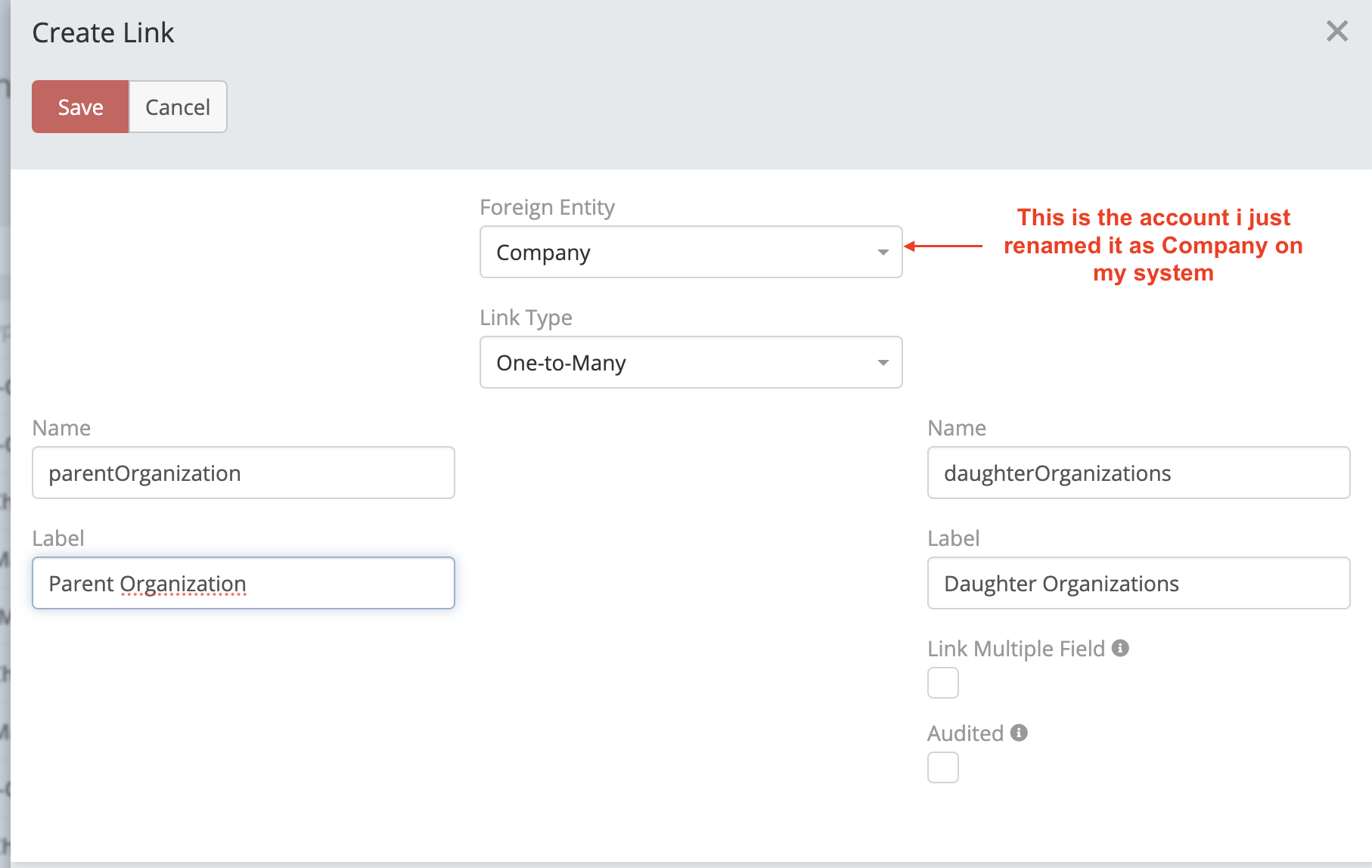Viewport: 1372px width, 868px height.
Task: Click the caret arrow in Foreign Entity field
Action: coord(883,253)
